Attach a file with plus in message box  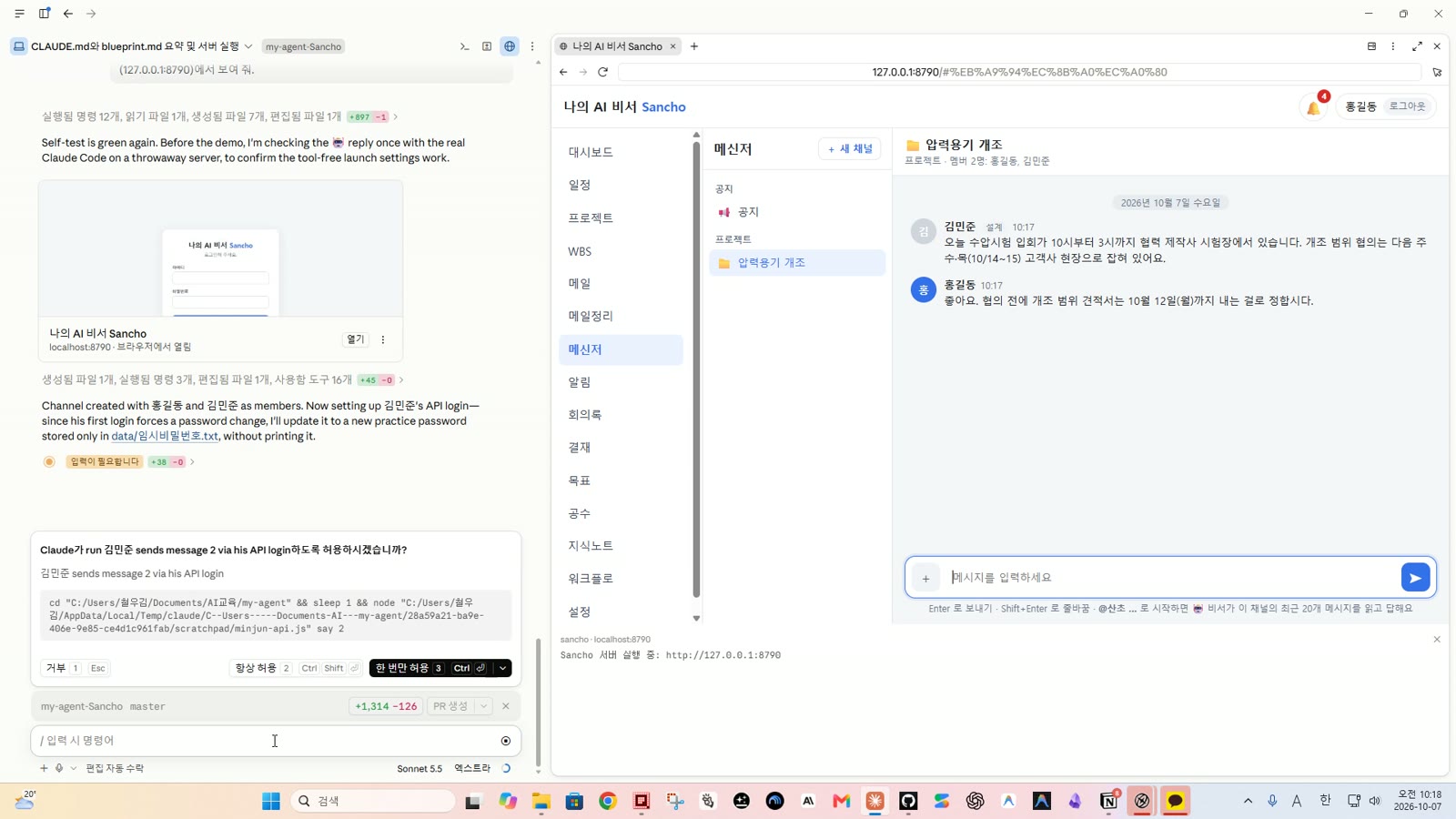pos(925,578)
